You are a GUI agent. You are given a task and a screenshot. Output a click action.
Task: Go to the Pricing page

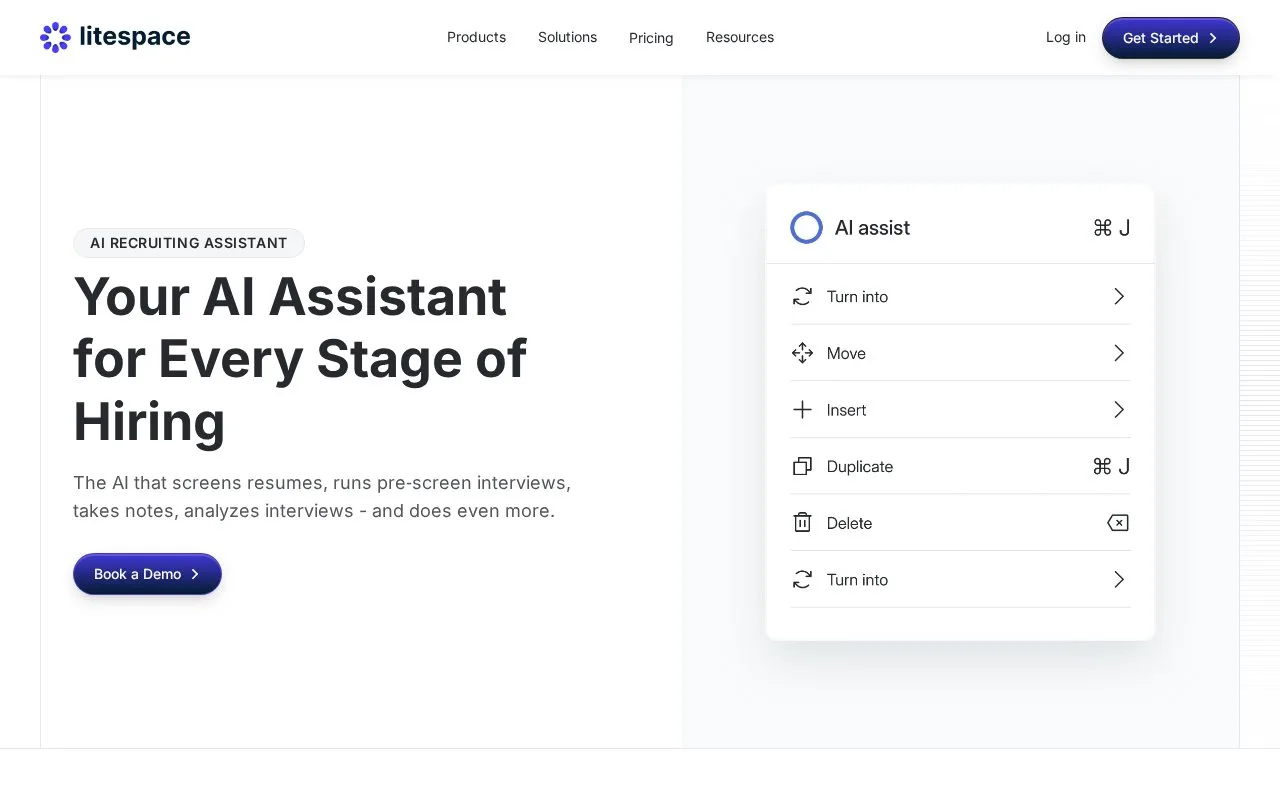coord(651,38)
